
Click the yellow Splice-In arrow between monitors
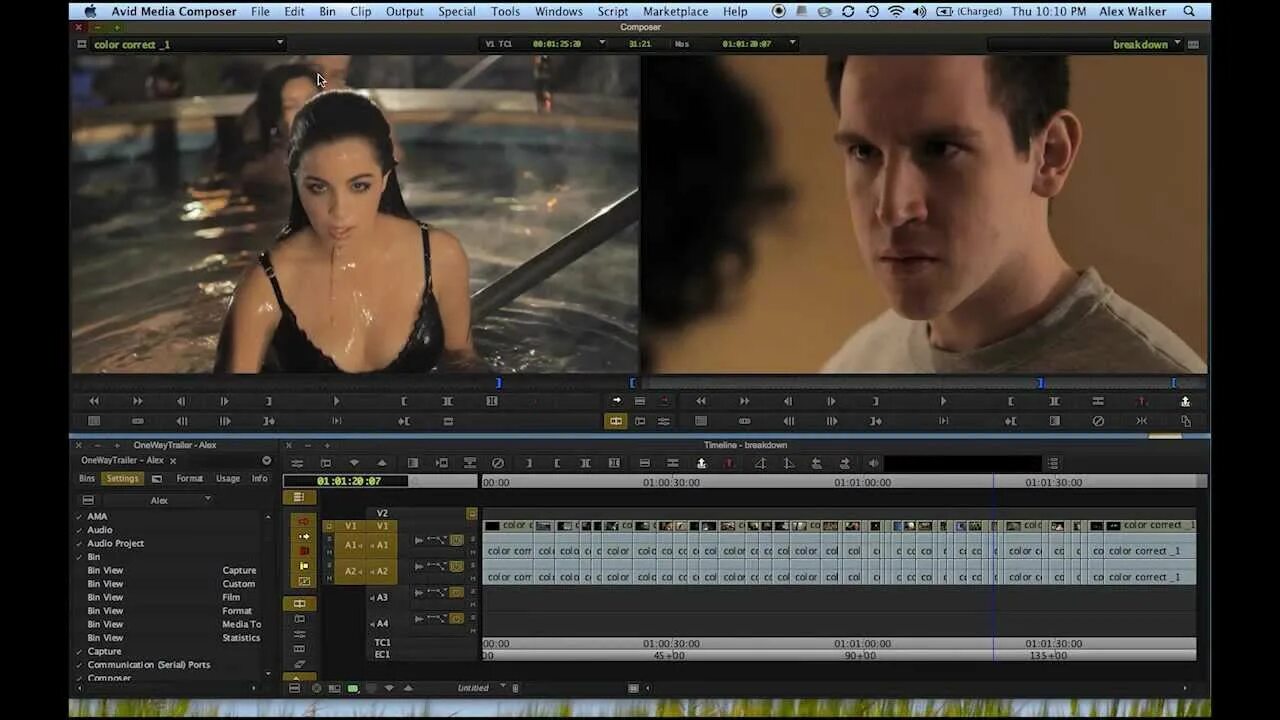617,401
